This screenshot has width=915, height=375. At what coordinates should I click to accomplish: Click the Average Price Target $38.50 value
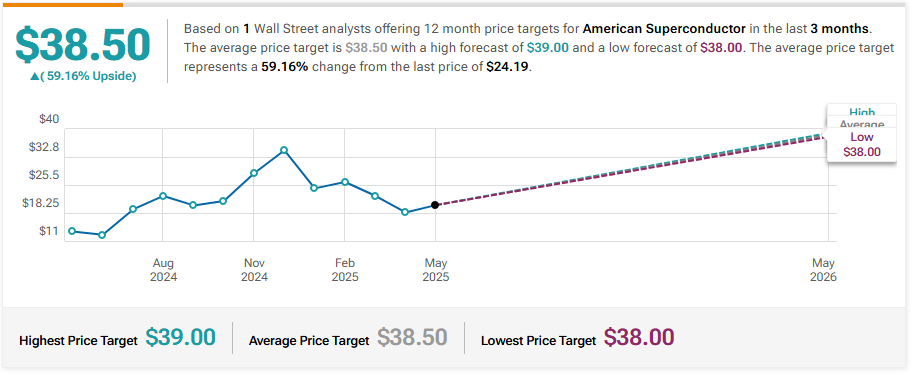412,337
